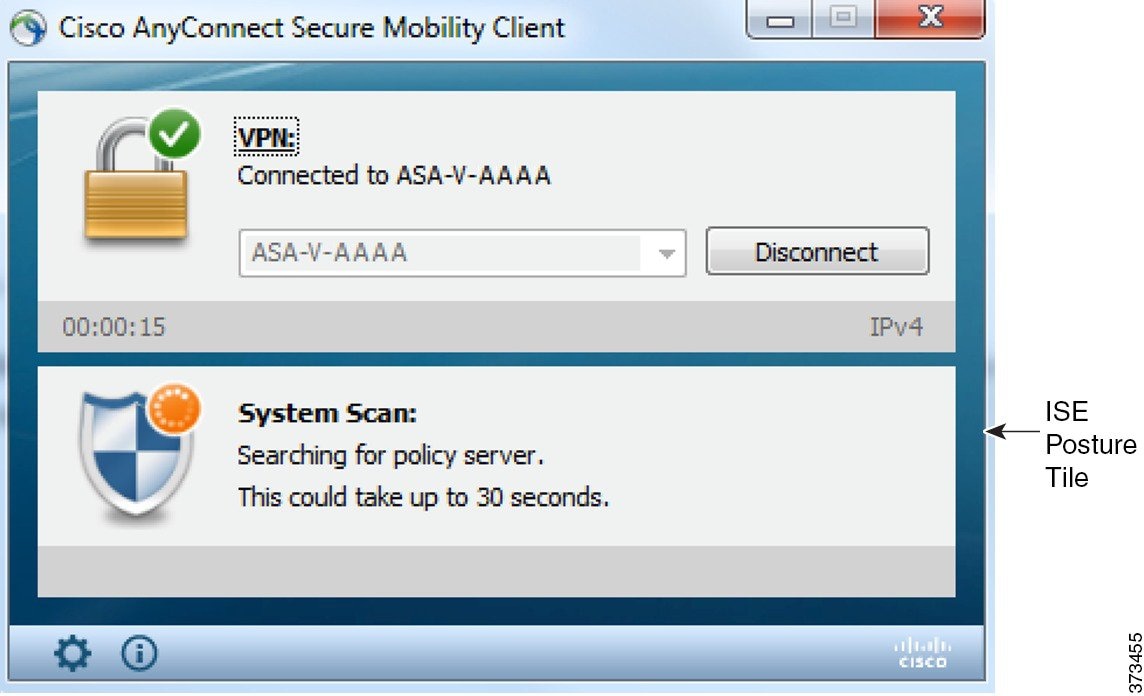Open the info about icon
The width and height of the screenshot is (1144, 696).
(x=139, y=654)
